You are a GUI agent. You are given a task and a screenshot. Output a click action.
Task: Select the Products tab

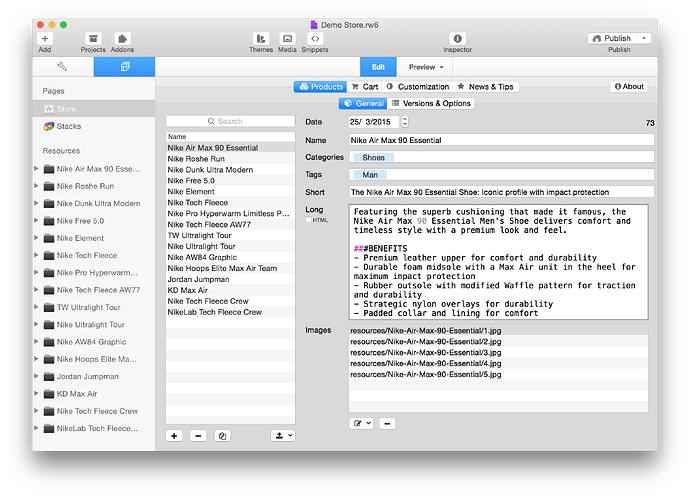(320, 87)
